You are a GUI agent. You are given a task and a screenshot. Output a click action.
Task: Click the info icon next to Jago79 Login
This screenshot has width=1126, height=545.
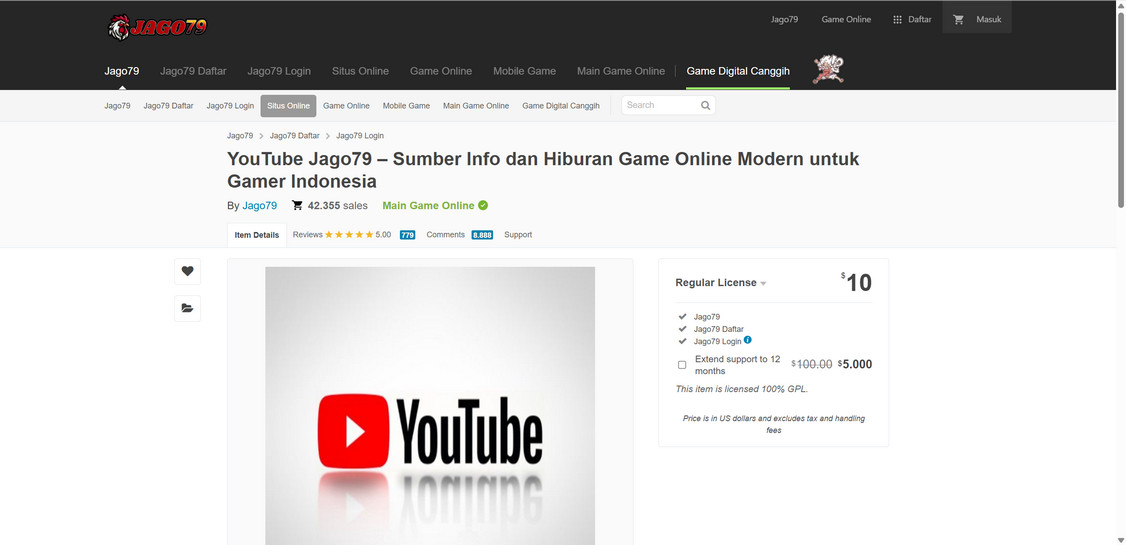pyautogui.click(x=748, y=340)
